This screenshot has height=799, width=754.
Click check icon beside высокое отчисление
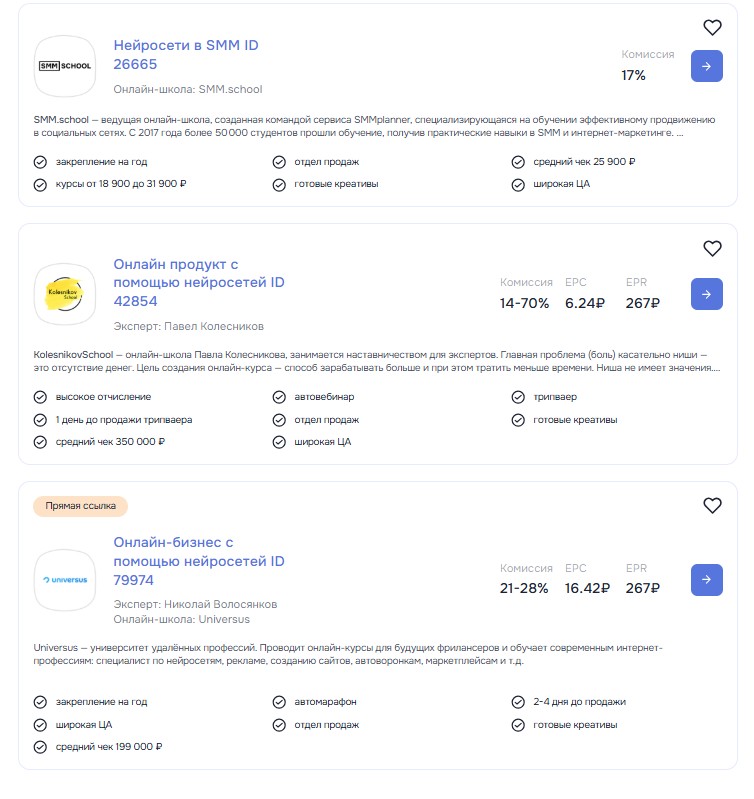(x=40, y=397)
